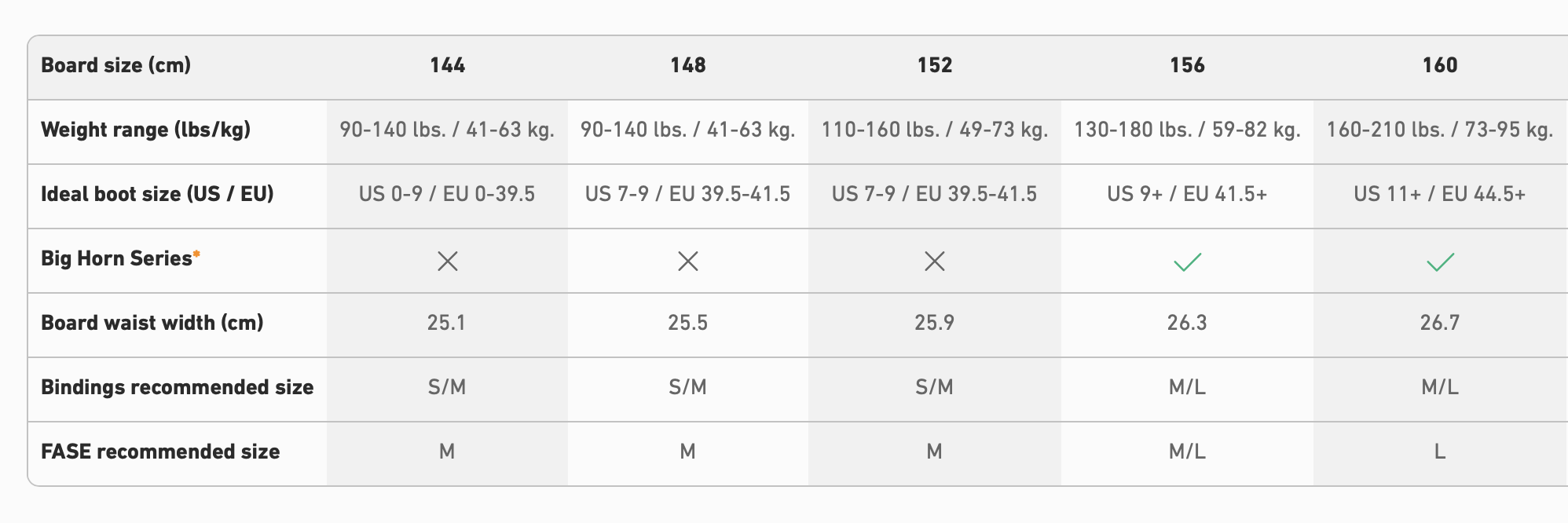Click the orange asterisk after Big Horn Series
The image size is (1568, 523).
tap(196, 254)
